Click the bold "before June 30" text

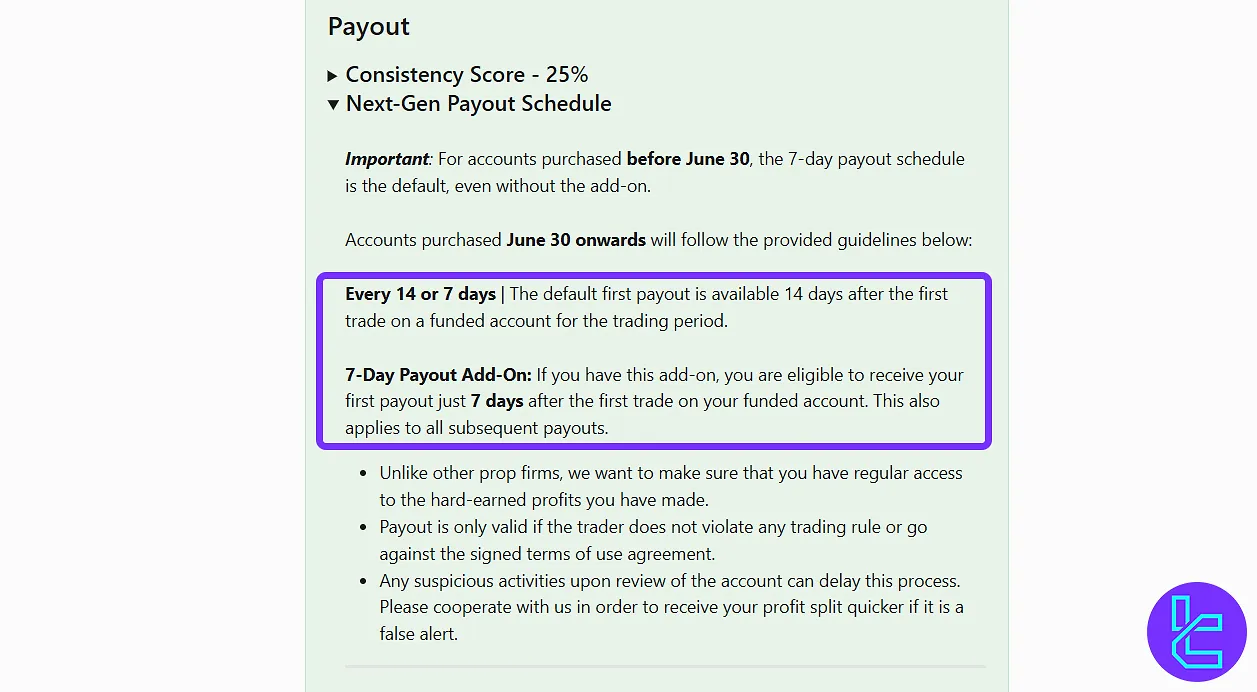coord(687,159)
